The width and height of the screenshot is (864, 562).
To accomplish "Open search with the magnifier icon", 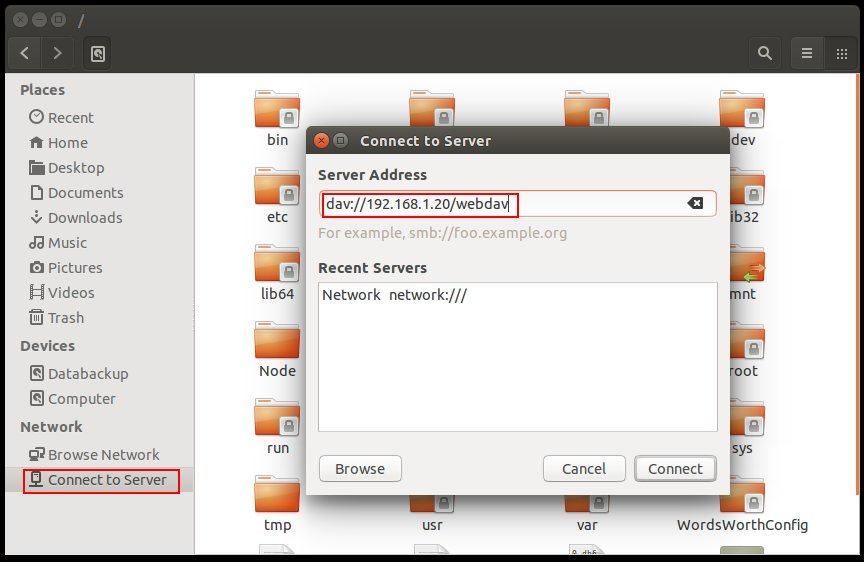I will click(764, 53).
